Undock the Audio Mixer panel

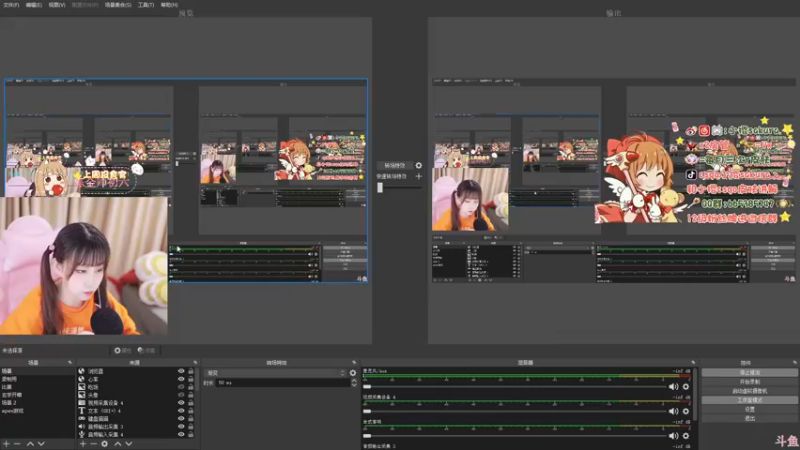pyautogui.click(x=693, y=362)
